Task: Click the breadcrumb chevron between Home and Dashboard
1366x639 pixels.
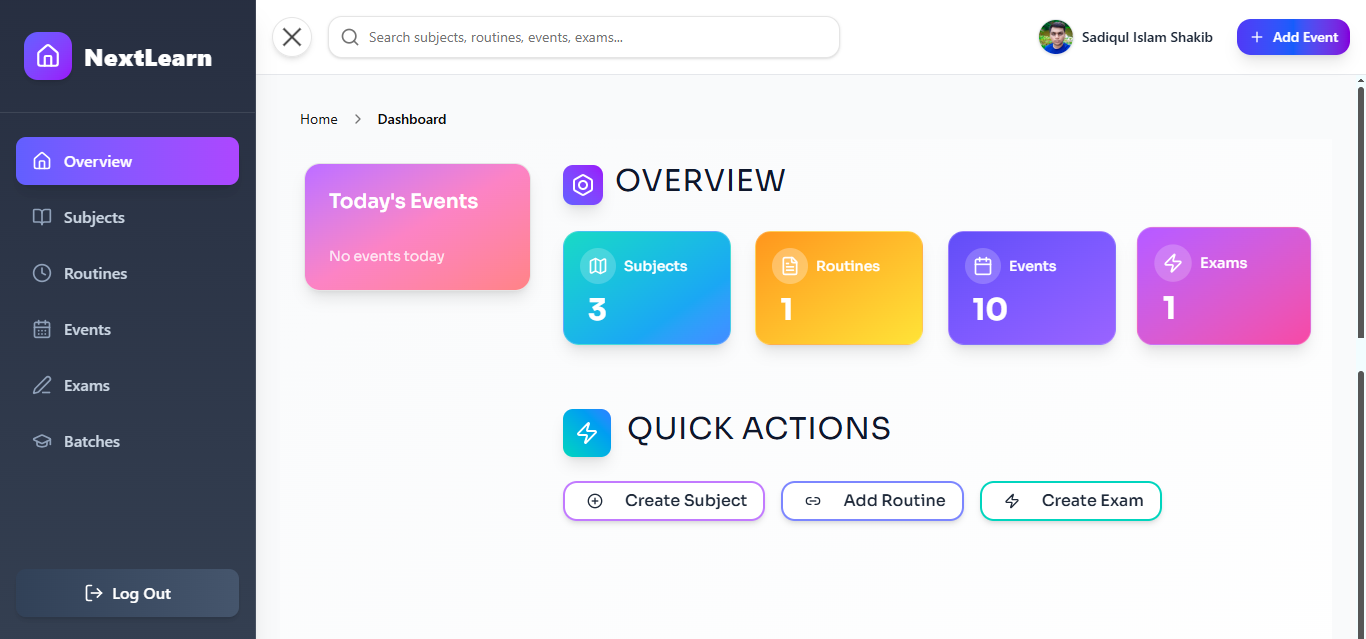Action: pos(357,118)
